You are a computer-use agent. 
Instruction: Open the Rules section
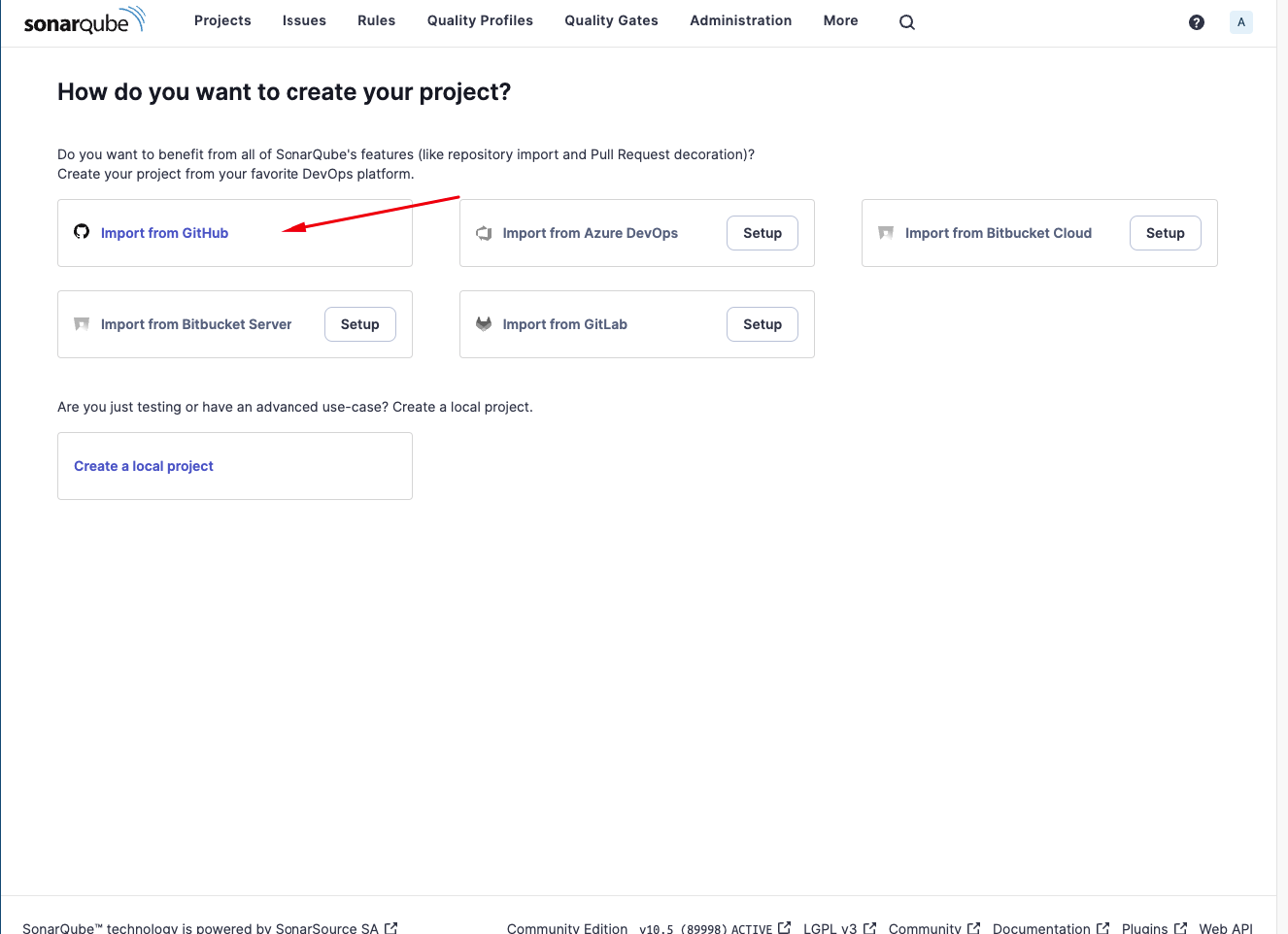[x=377, y=20]
